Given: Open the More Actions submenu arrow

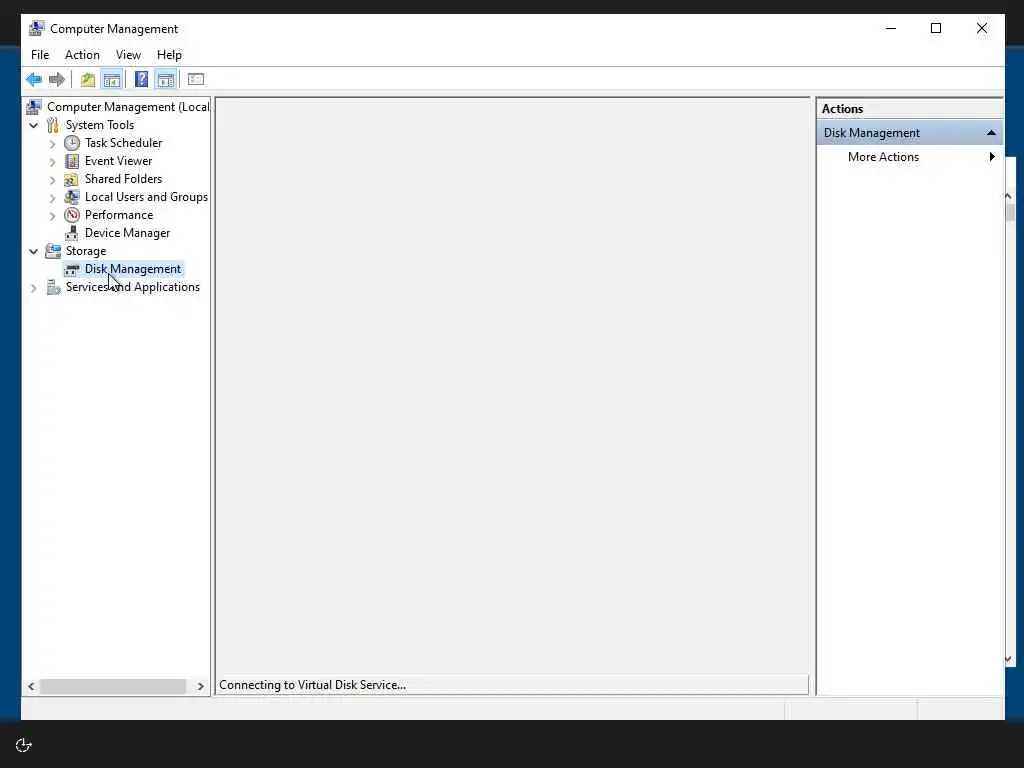Looking at the screenshot, I should pos(992,157).
